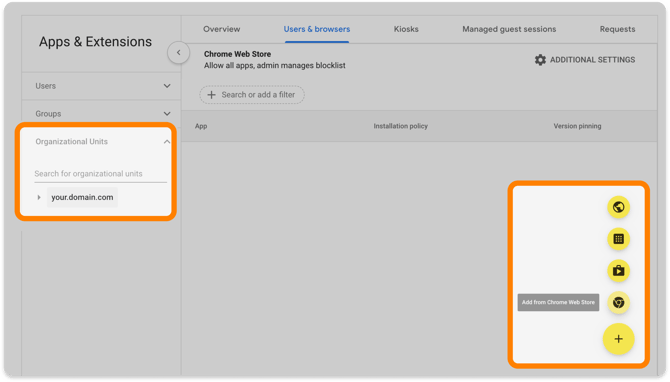Viewport: 670px width, 382px height.
Task: Open ADDITIONAL SETTINGS
Action: (585, 60)
